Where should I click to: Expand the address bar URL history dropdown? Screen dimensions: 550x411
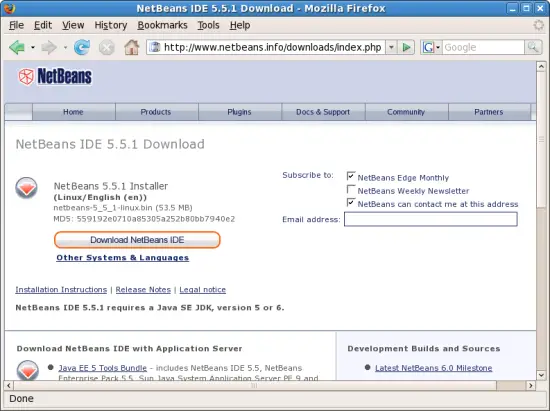(391, 47)
